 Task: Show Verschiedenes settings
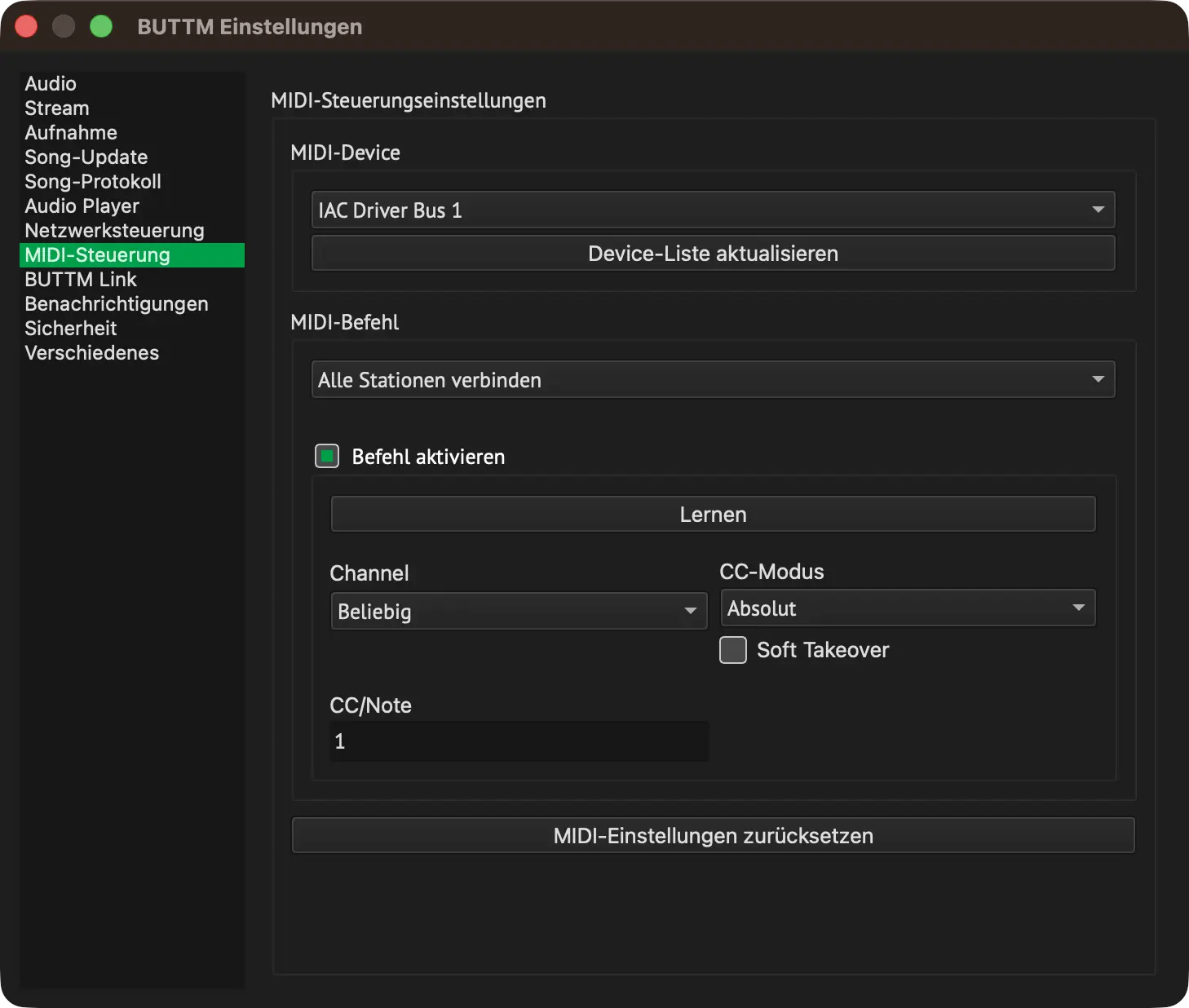[x=131, y=353]
